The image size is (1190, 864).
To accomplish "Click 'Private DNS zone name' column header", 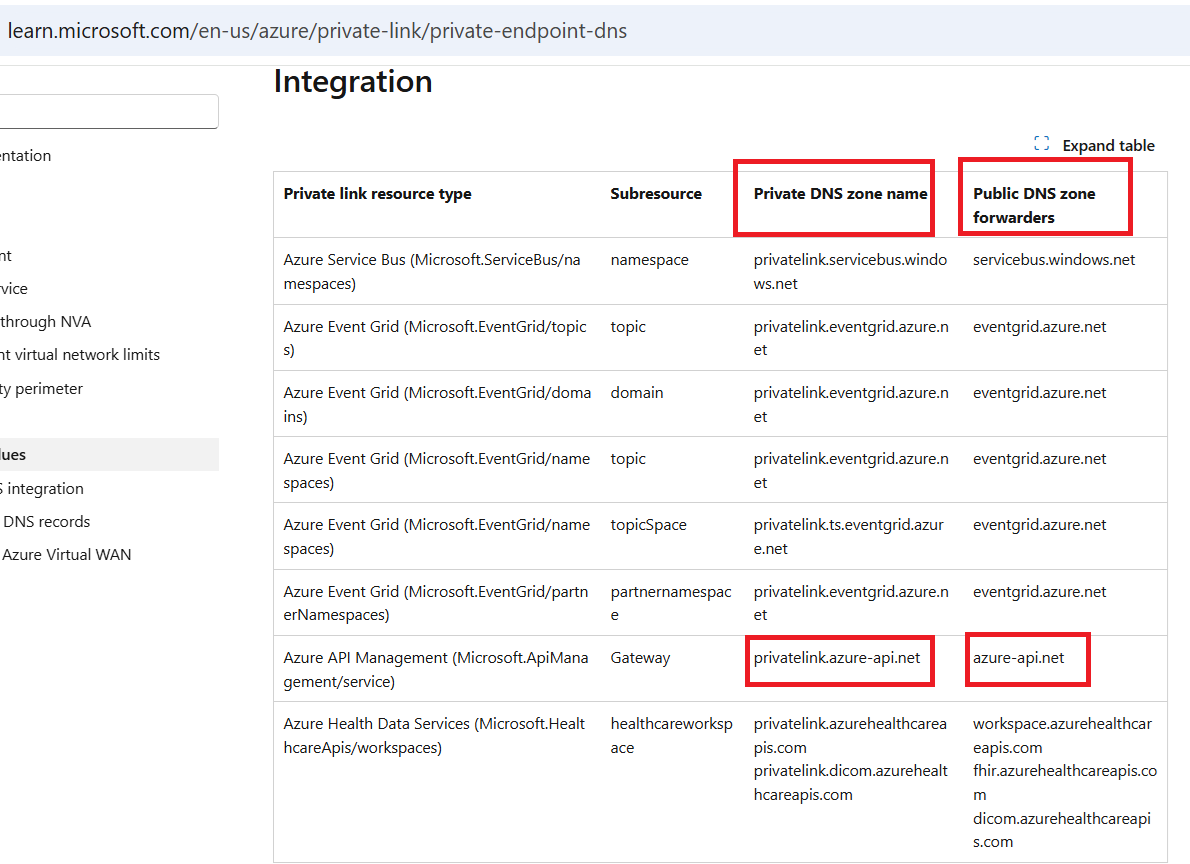I will point(840,194).
